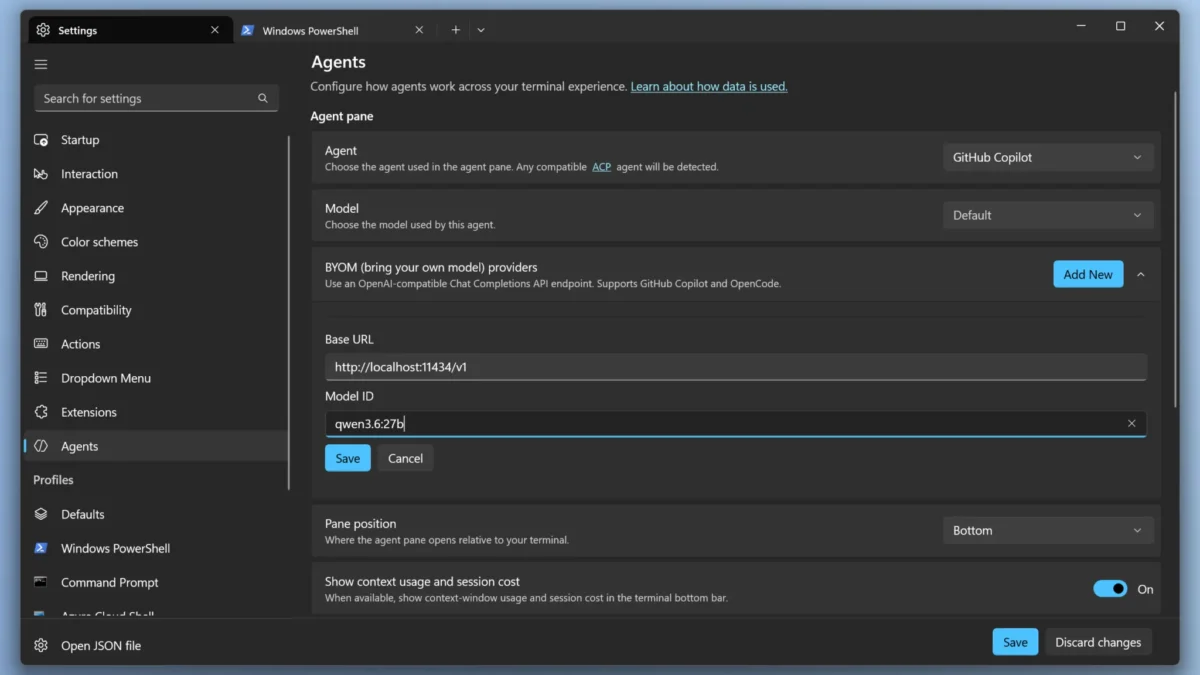Image resolution: width=1200 pixels, height=675 pixels.
Task: Collapse the BYOM providers section chevron
Action: coord(1140,274)
